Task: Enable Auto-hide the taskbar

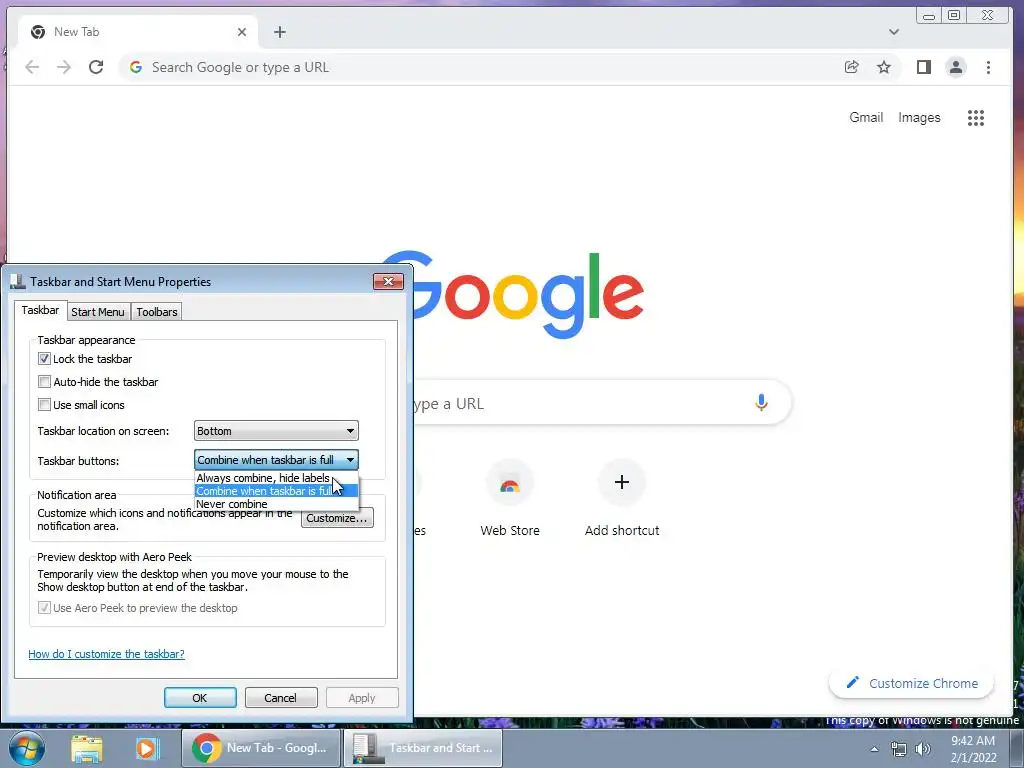Action: pyautogui.click(x=44, y=381)
